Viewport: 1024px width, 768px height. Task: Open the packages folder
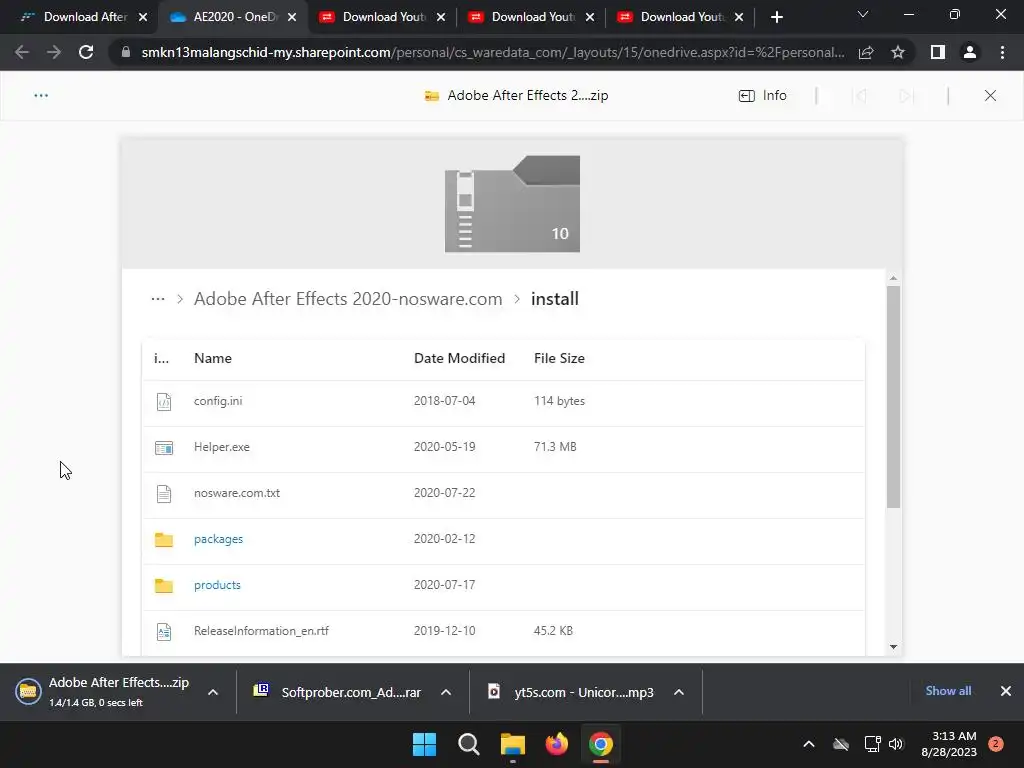[x=218, y=539]
